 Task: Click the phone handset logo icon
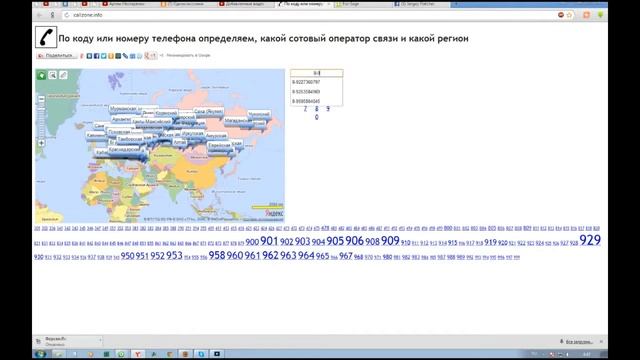click(x=46, y=37)
